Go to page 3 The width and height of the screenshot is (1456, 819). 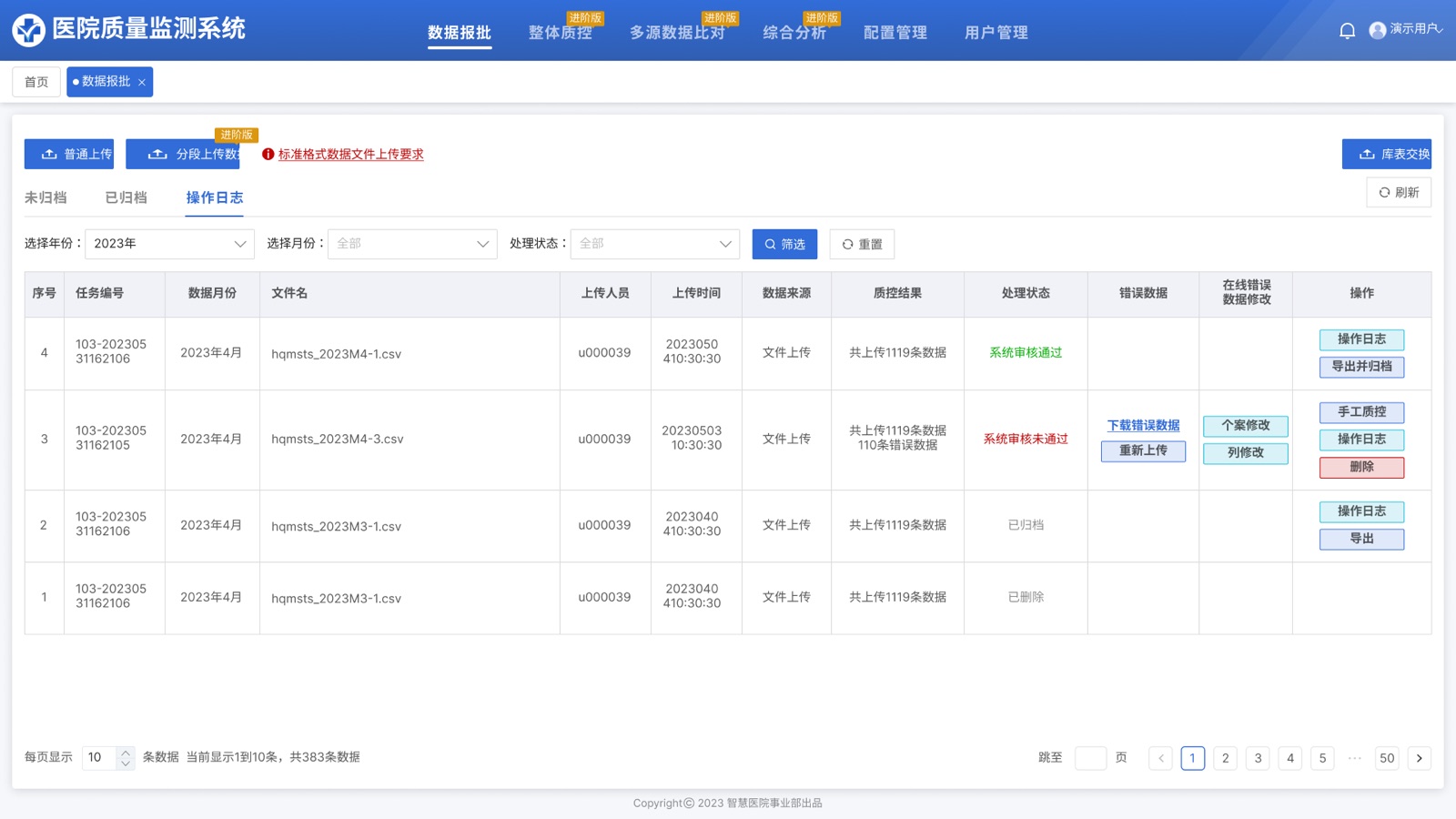[x=1258, y=758]
